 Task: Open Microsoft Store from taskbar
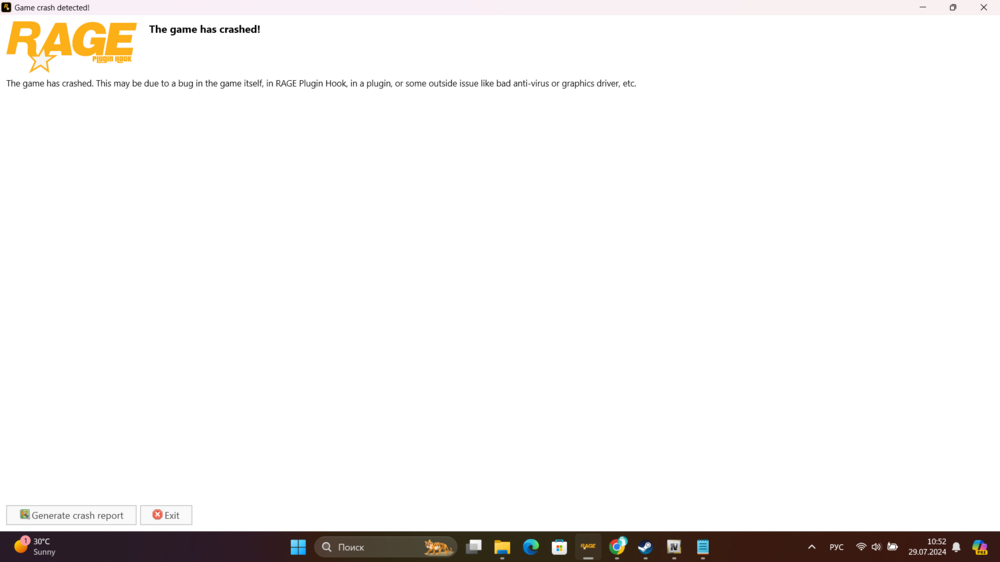coord(559,547)
